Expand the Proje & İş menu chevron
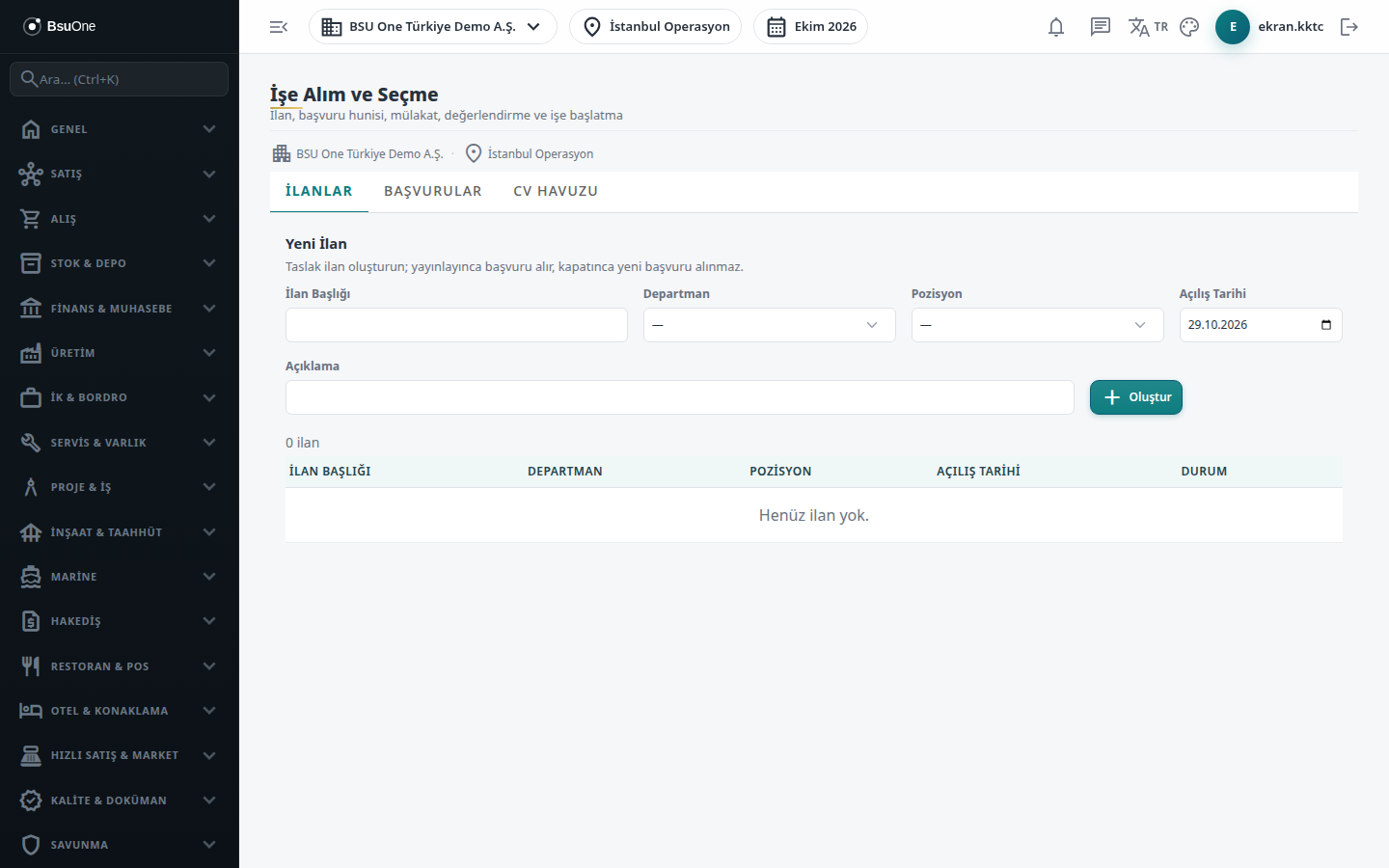1389x868 pixels. point(209,487)
